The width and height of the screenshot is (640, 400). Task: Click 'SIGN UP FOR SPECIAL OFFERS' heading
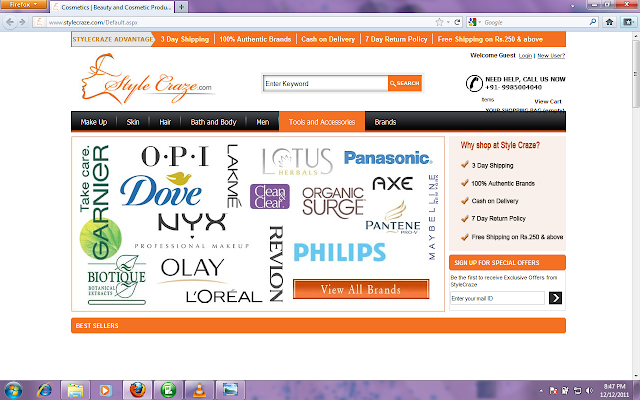coord(497,262)
